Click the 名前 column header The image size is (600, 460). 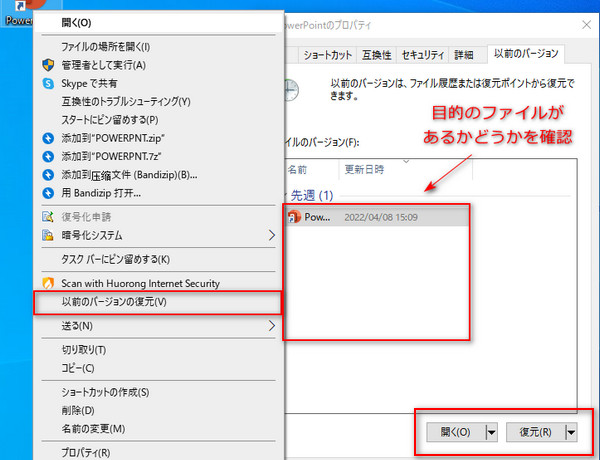click(x=311, y=170)
